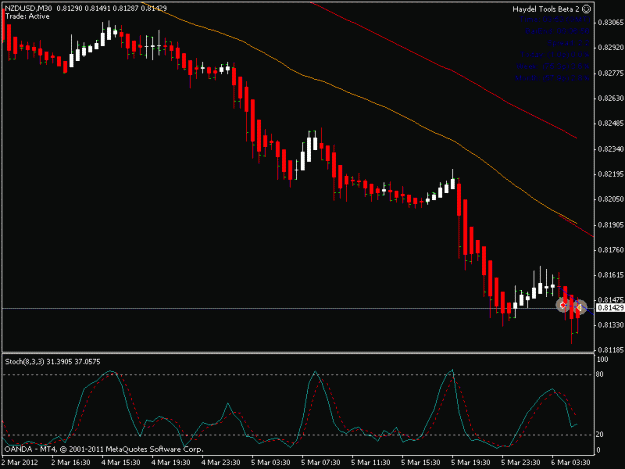Click the 'BarEnd' countdown text

click(x=557, y=31)
